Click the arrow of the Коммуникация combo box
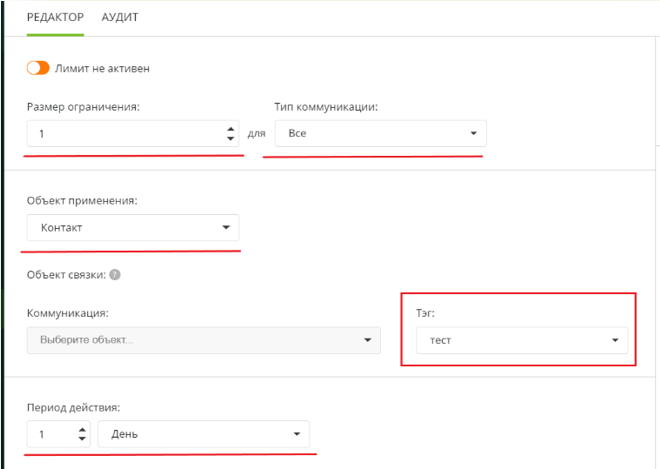The image size is (660, 469). click(367, 340)
